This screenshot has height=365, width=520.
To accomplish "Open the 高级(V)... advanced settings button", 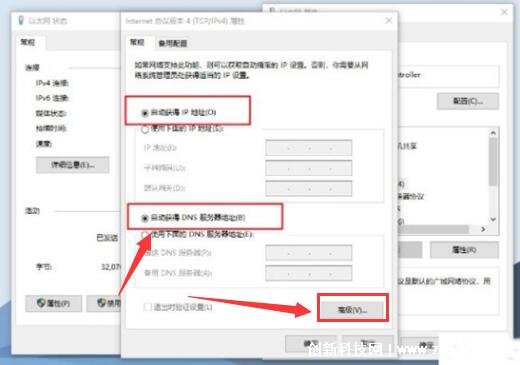I will coord(352,310).
